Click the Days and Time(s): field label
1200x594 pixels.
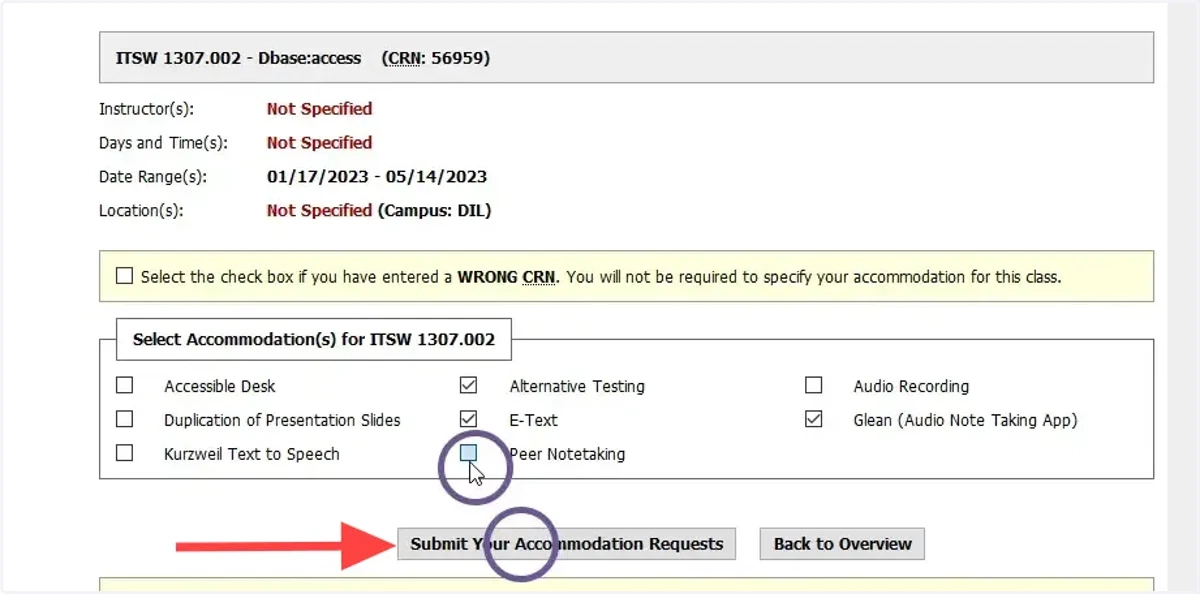(163, 143)
